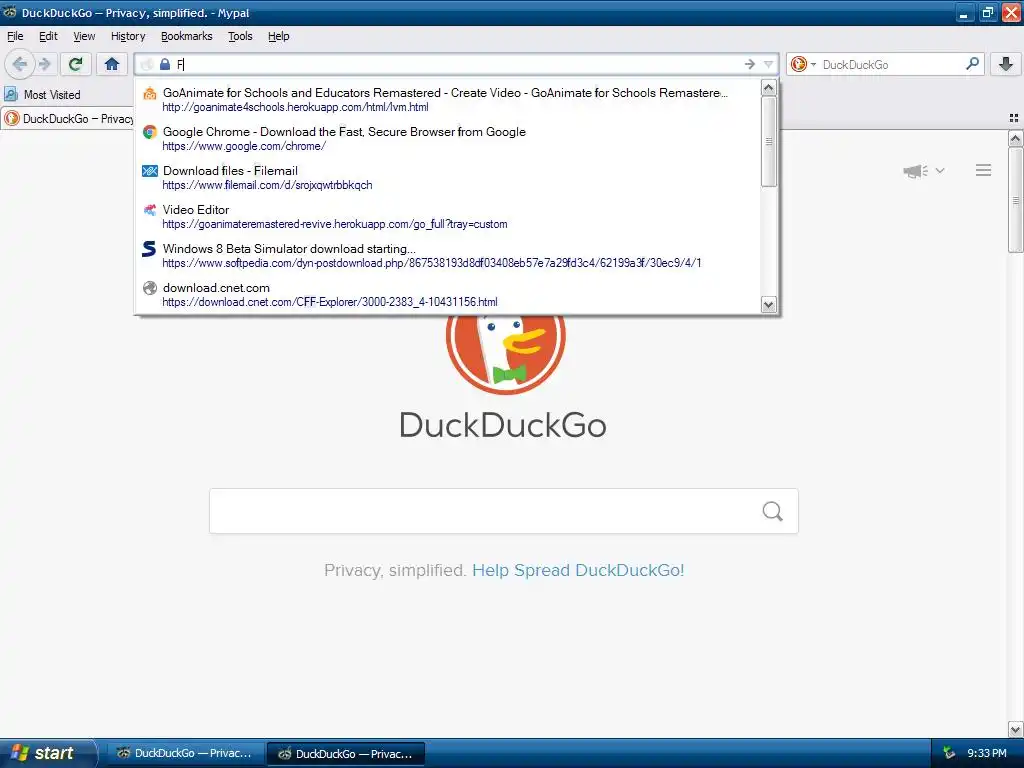The height and width of the screenshot is (768, 1024).
Task: Pick the Windows 8 Beta Simulator suggestion
Action: point(448,255)
